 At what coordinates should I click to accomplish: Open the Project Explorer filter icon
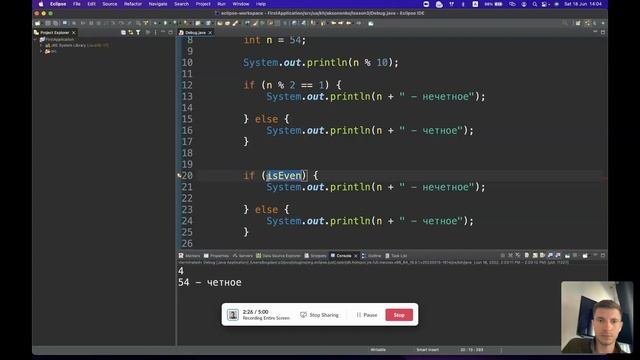point(138,32)
